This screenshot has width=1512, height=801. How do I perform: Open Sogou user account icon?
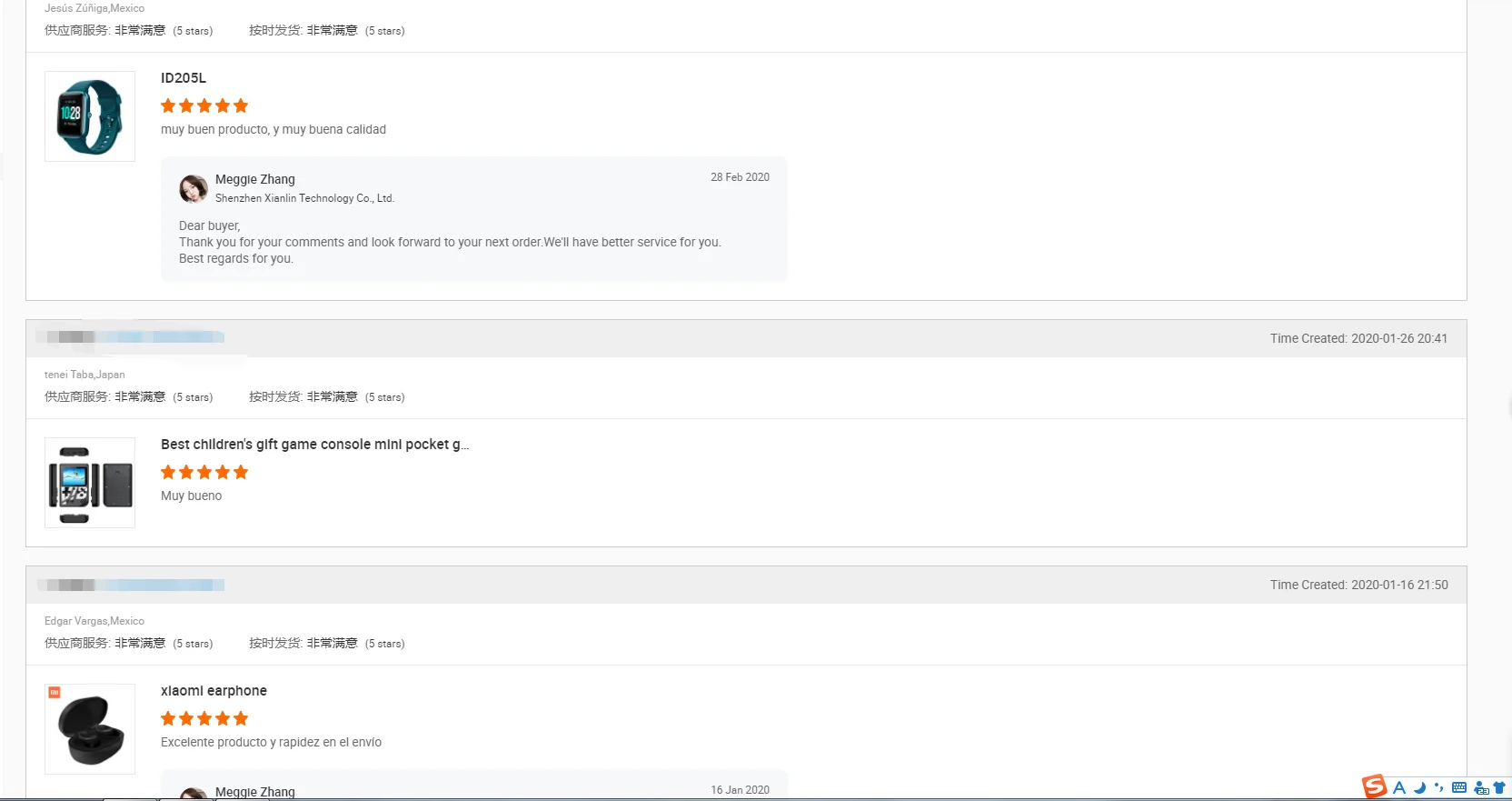(1481, 788)
